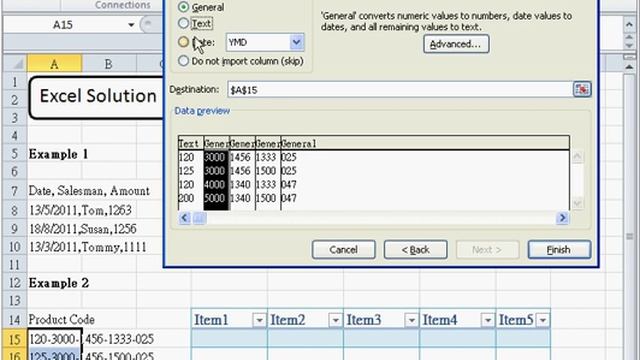
Task: Click the range selector icon beside Destination
Action: pyautogui.click(x=582, y=89)
